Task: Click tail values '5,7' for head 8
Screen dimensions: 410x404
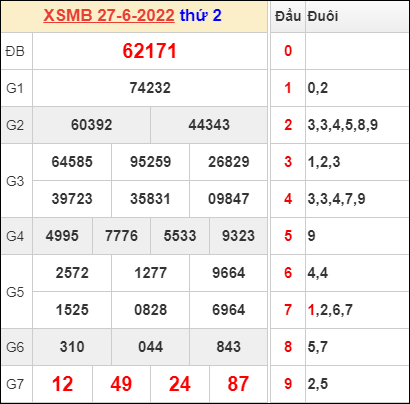Action: pyautogui.click(x=318, y=347)
